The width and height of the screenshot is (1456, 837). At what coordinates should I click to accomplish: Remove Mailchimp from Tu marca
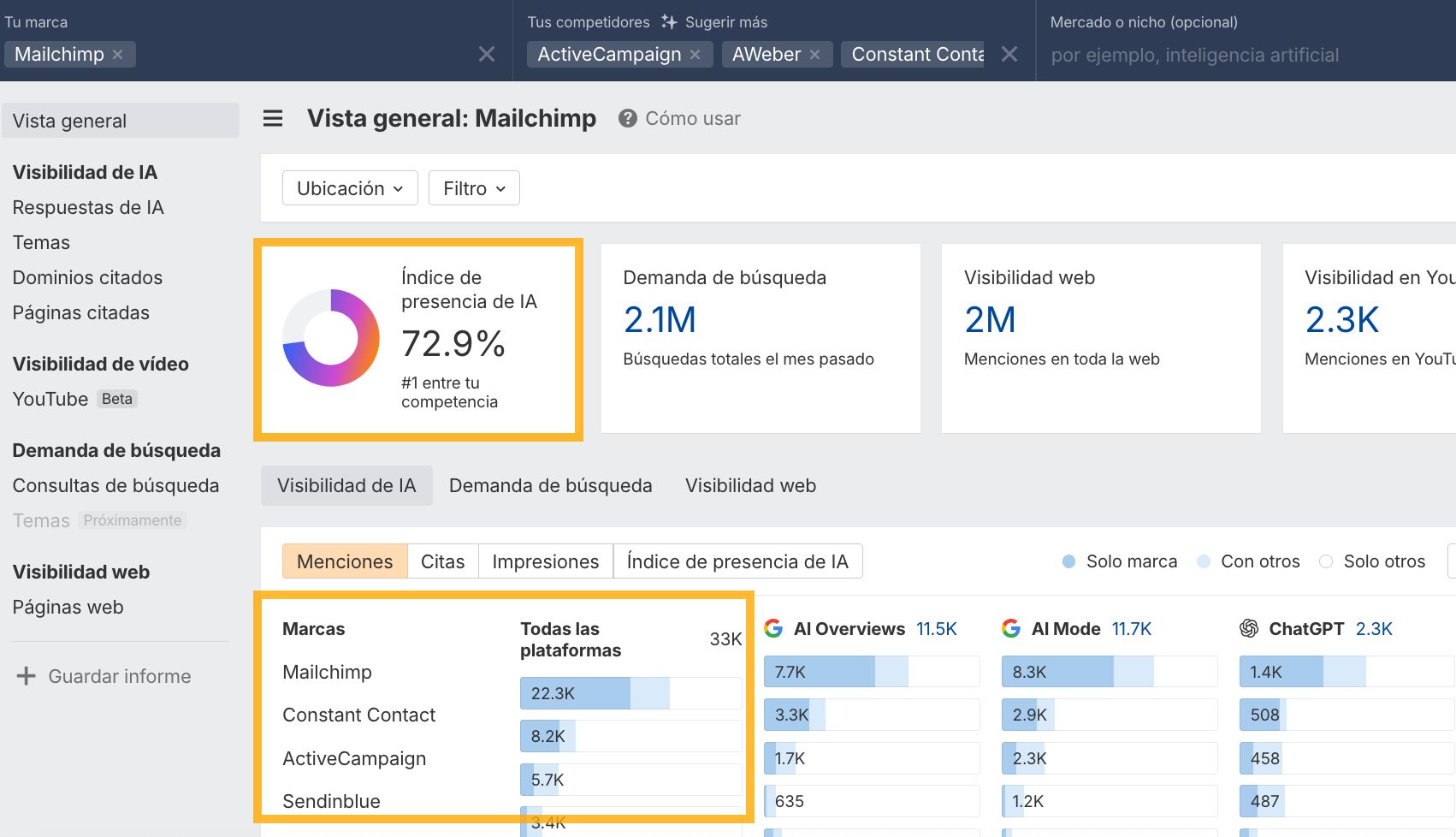[x=118, y=54]
